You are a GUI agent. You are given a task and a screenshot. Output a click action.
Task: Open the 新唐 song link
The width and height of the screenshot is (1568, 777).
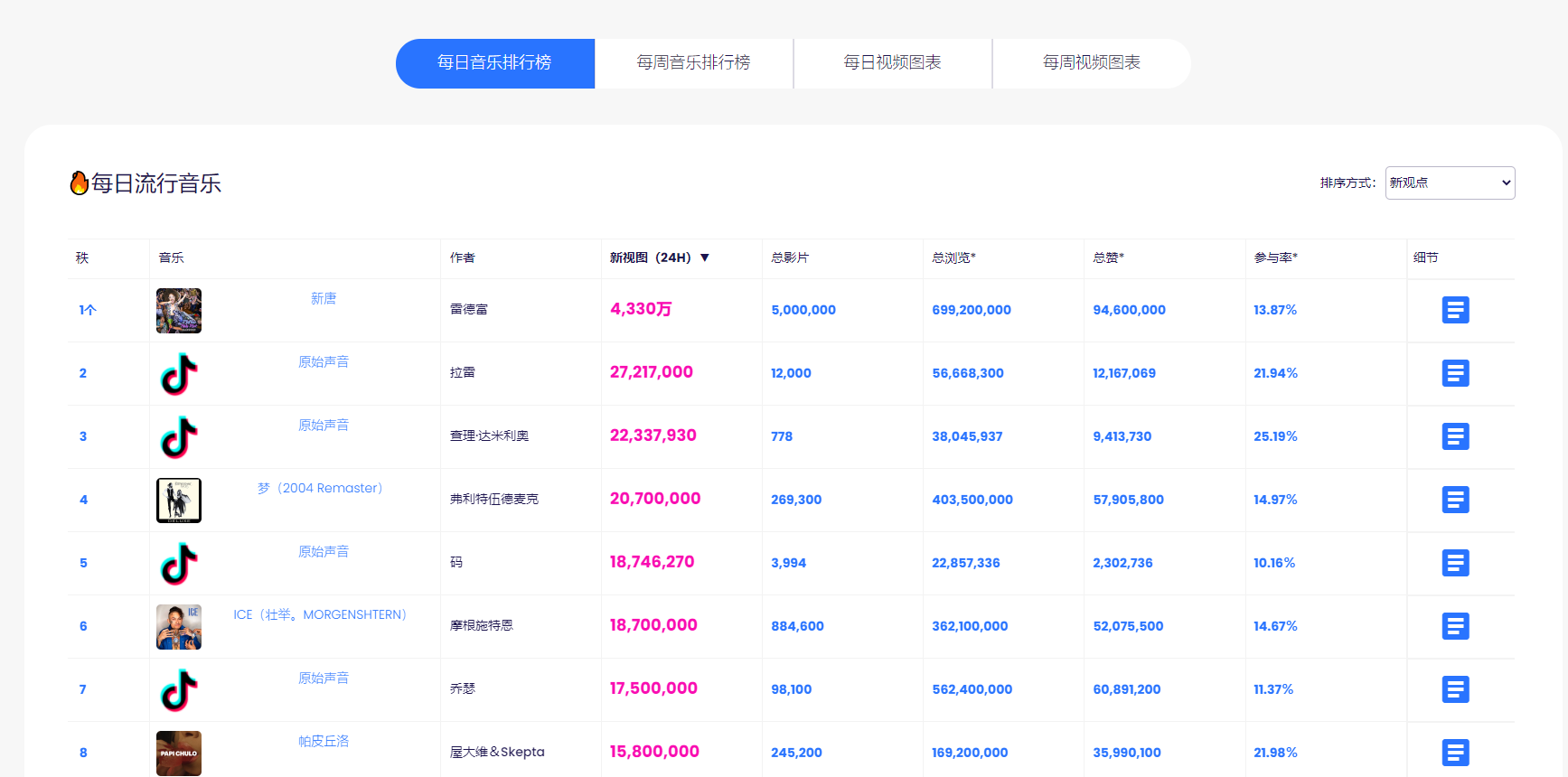(324, 298)
